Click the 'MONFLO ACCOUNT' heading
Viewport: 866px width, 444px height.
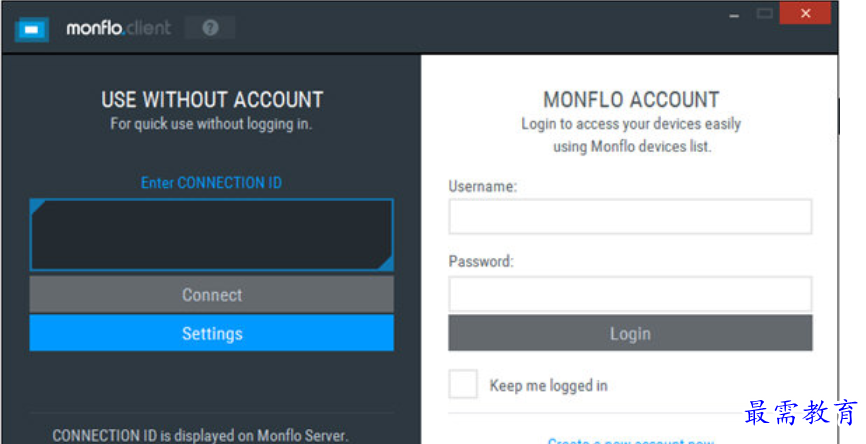(x=631, y=100)
